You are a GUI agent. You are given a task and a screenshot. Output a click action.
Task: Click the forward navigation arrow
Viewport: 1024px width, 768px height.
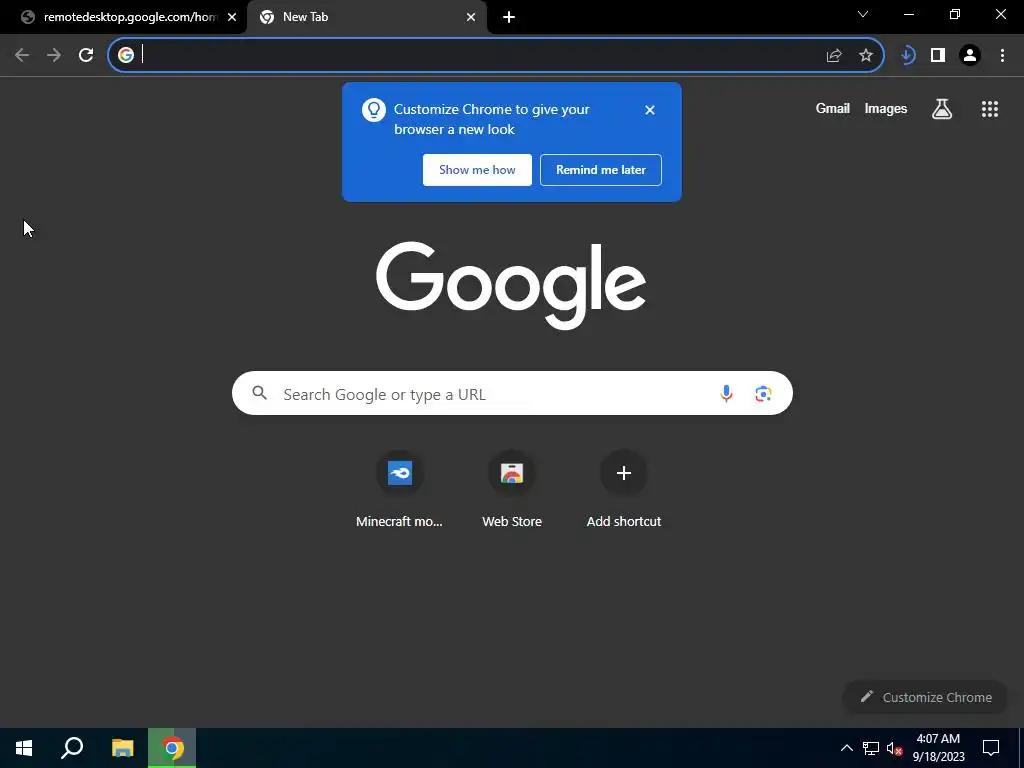tap(54, 55)
